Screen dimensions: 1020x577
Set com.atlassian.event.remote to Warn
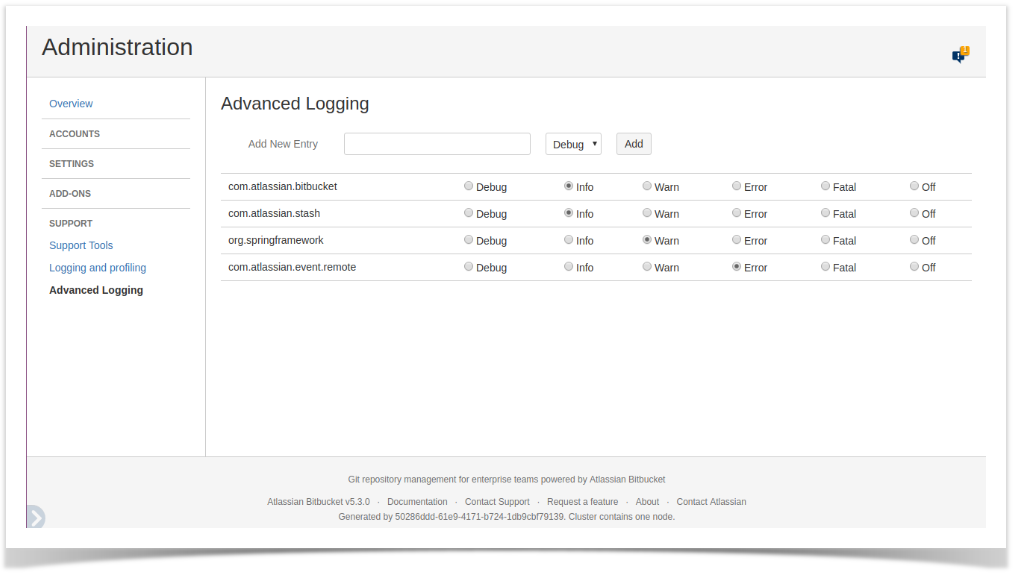(x=647, y=266)
